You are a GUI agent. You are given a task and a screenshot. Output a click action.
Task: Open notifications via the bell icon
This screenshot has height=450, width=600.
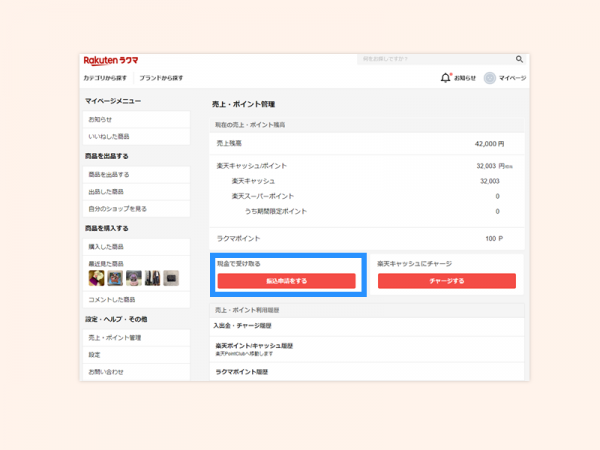tap(445, 78)
